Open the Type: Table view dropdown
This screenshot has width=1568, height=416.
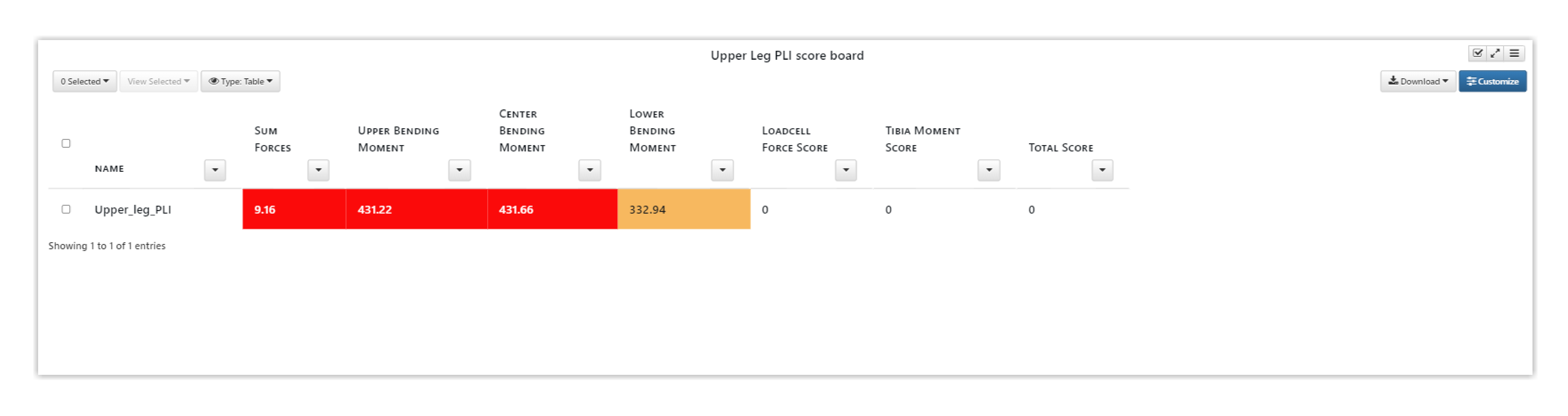240,81
